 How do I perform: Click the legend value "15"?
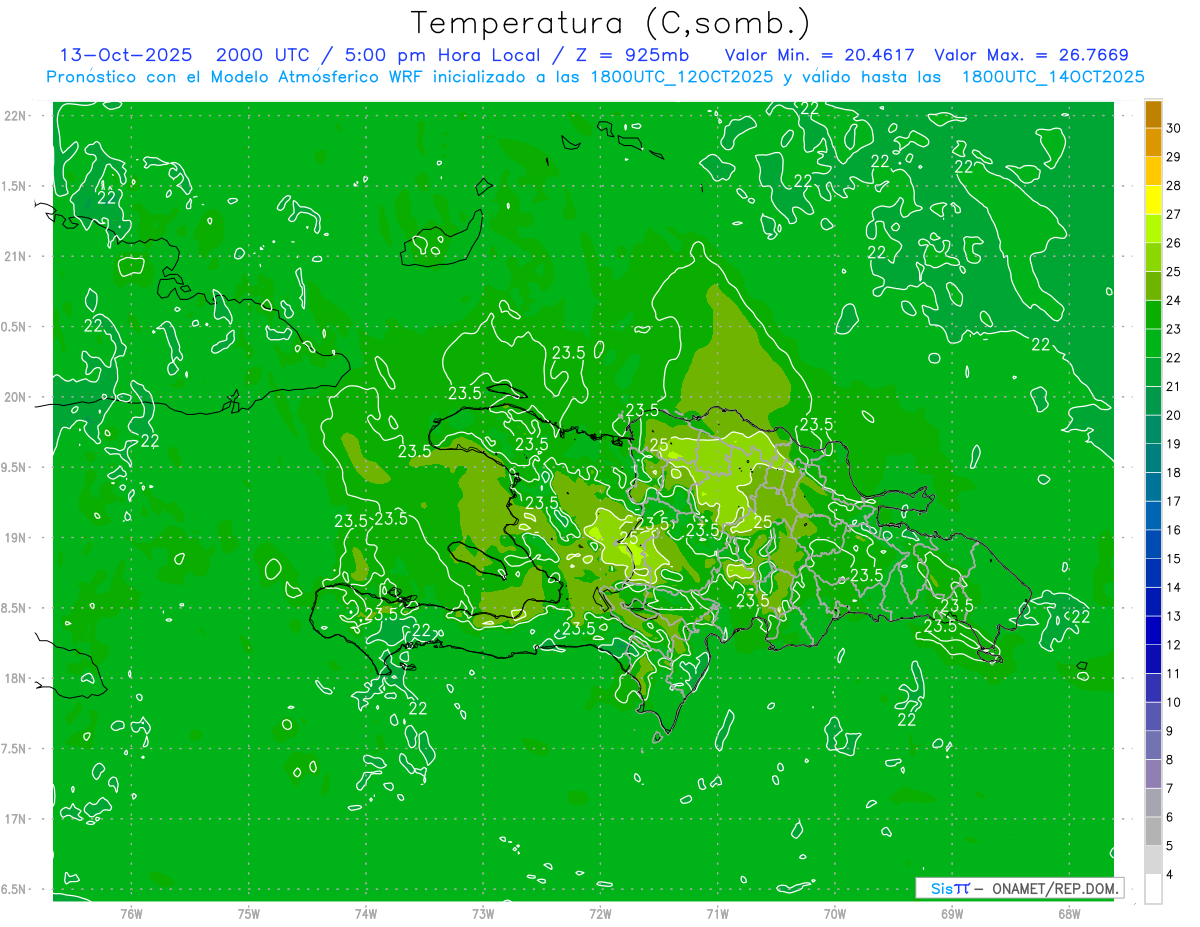(x=1173, y=558)
